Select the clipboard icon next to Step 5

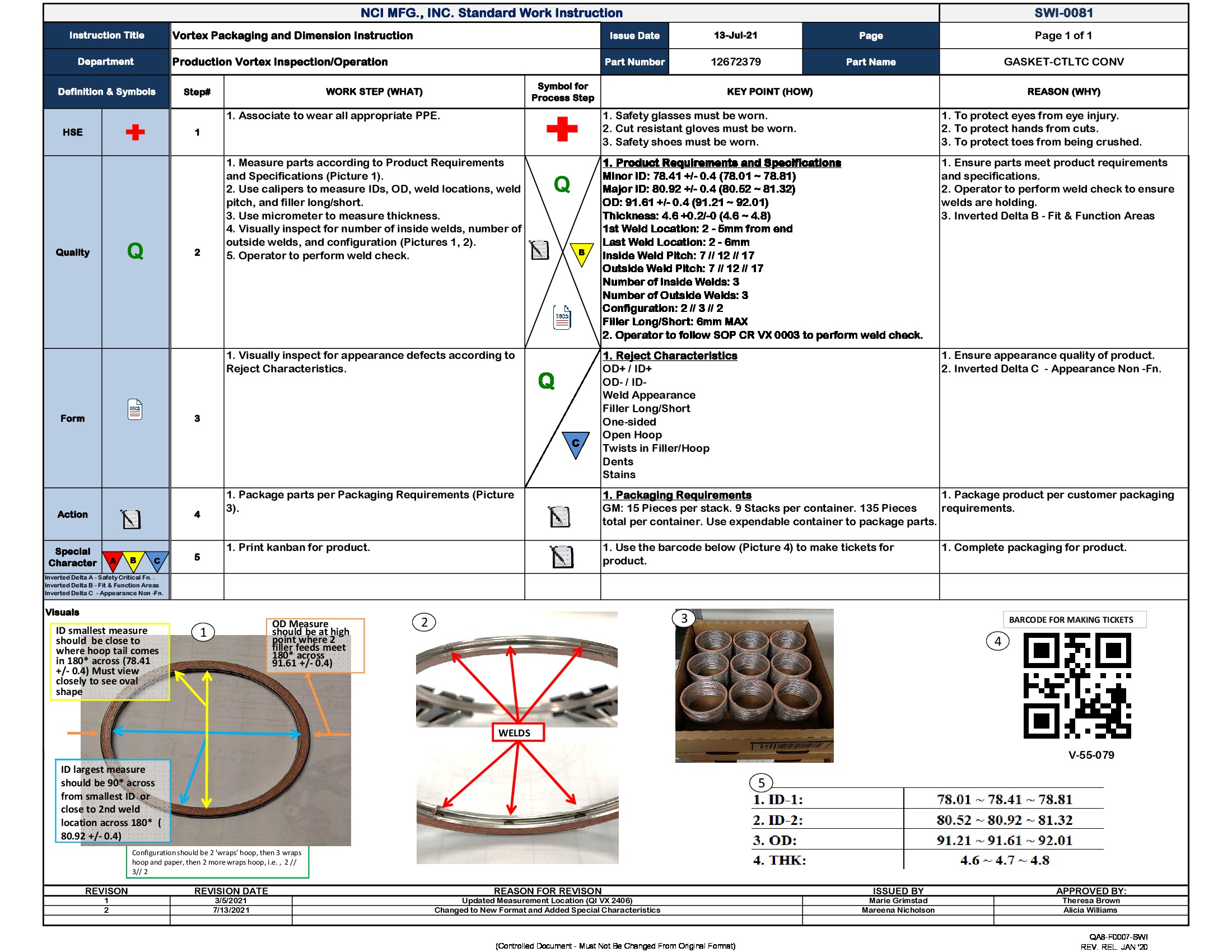coord(561,557)
